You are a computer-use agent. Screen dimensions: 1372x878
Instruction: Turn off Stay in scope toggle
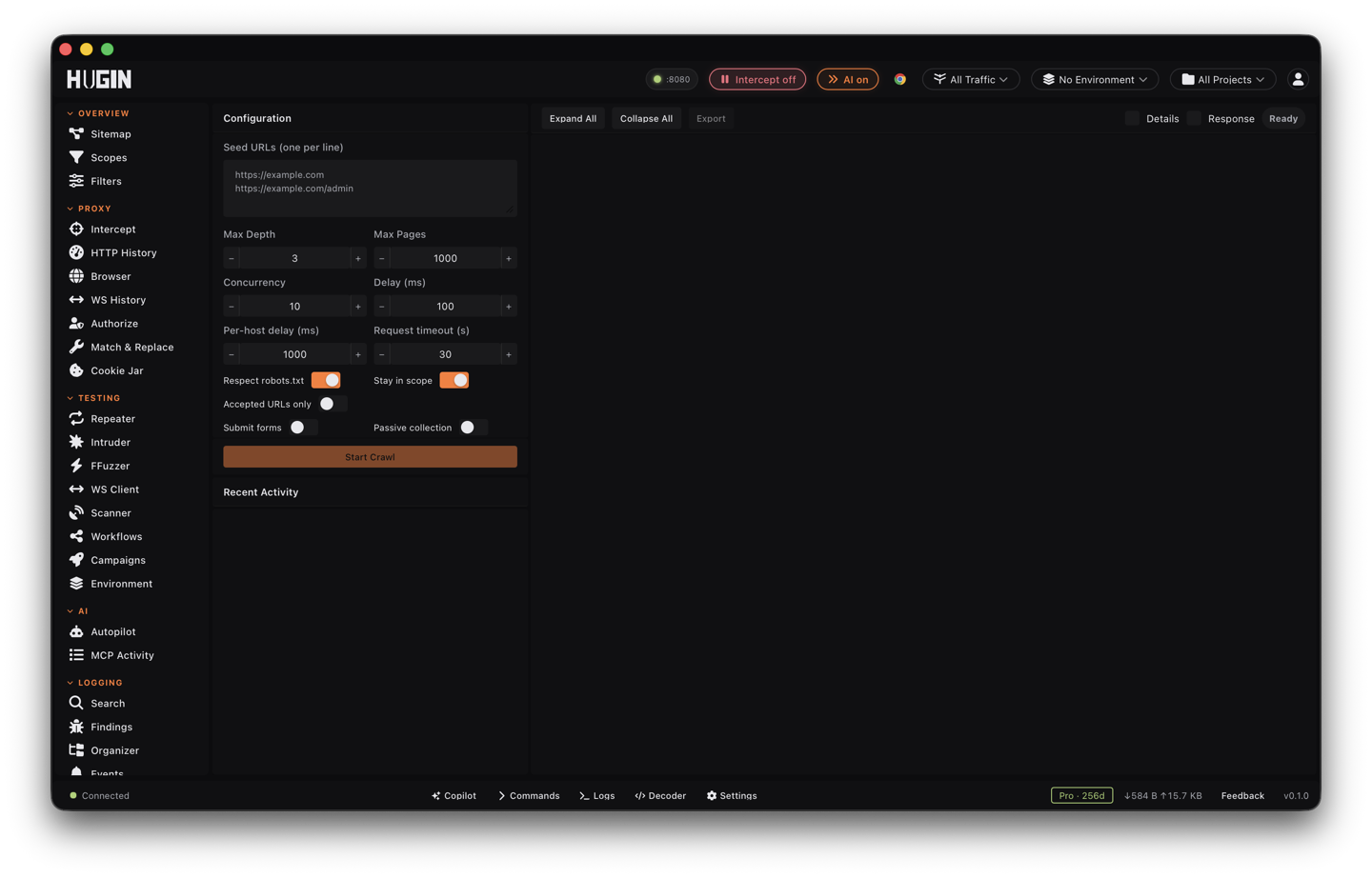pos(454,380)
